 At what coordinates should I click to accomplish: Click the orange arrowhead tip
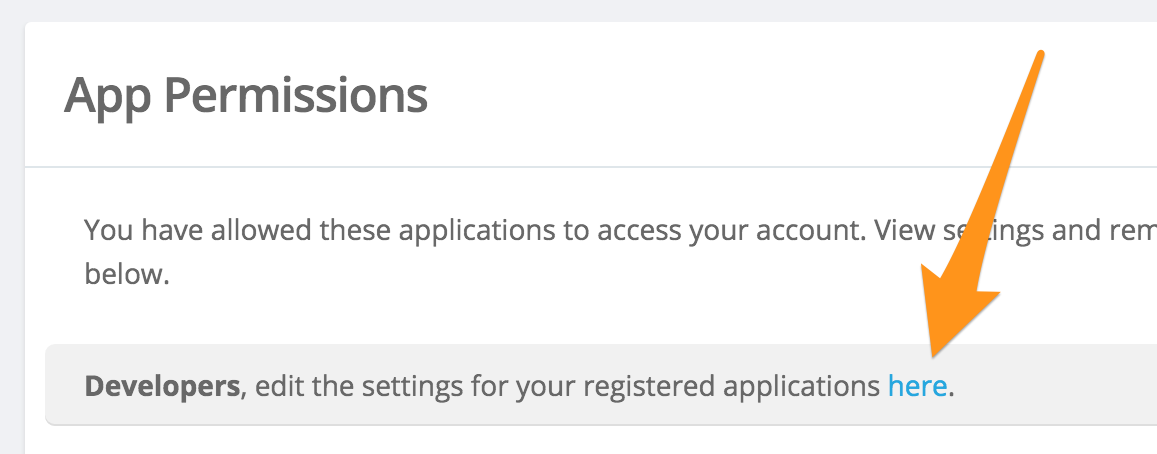pos(935,352)
